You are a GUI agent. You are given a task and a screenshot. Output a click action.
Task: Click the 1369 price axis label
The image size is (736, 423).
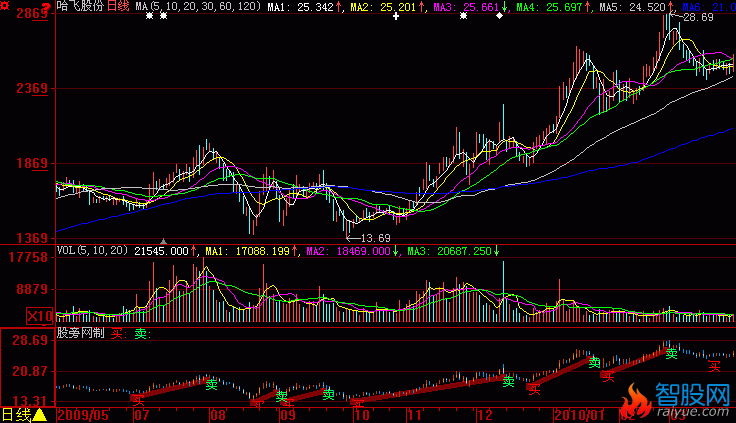pyautogui.click(x=32, y=238)
